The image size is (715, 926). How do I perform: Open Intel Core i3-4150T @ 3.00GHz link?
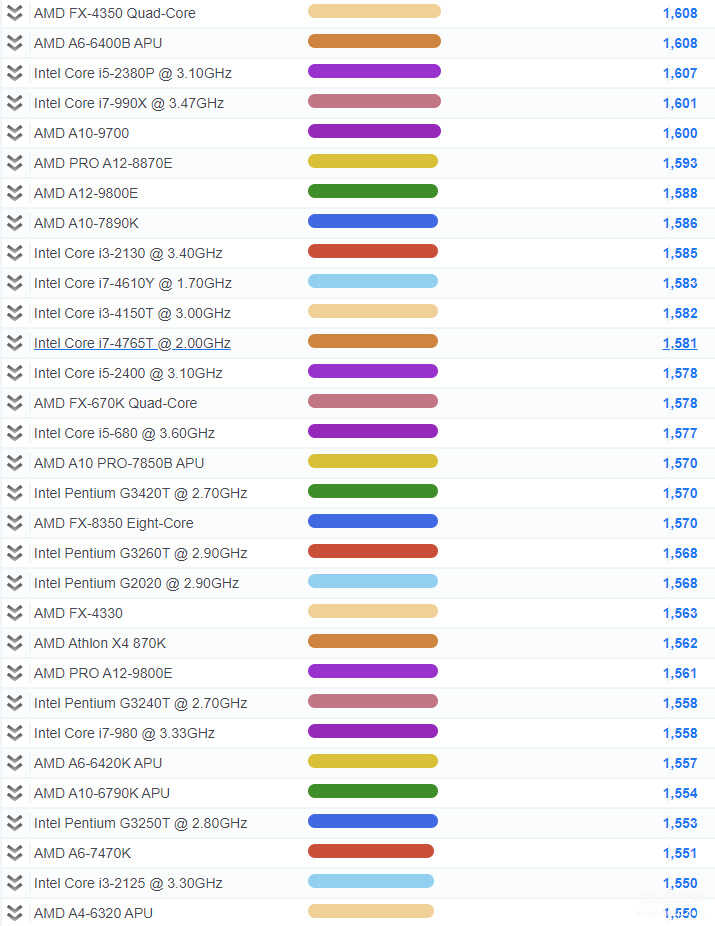(132, 313)
